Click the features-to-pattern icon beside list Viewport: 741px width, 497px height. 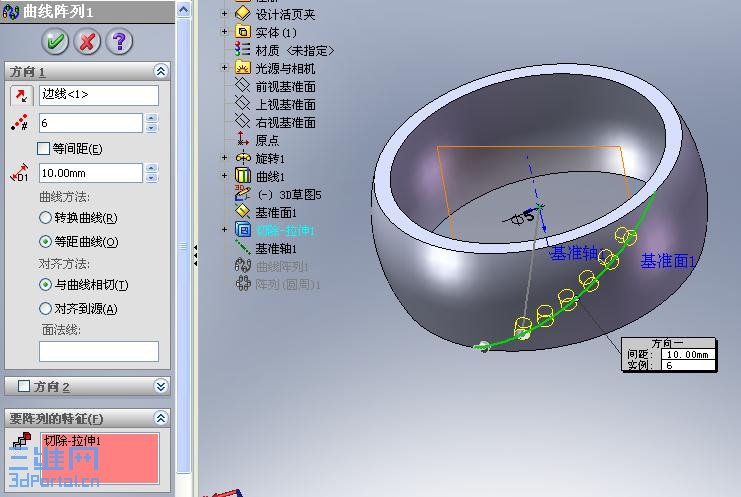coord(21,440)
